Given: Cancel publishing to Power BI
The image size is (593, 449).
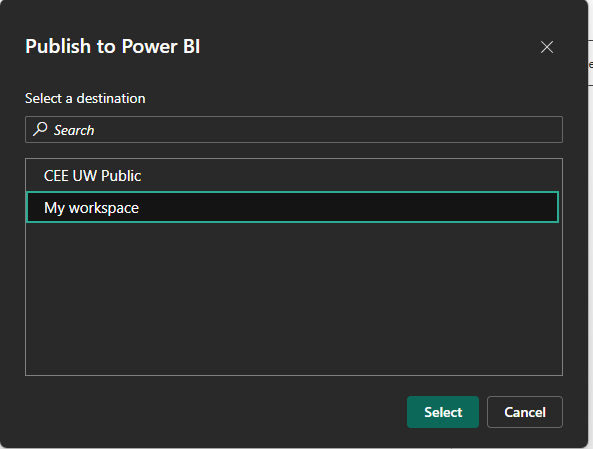Looking at the screenshot, I should [525, 412].
